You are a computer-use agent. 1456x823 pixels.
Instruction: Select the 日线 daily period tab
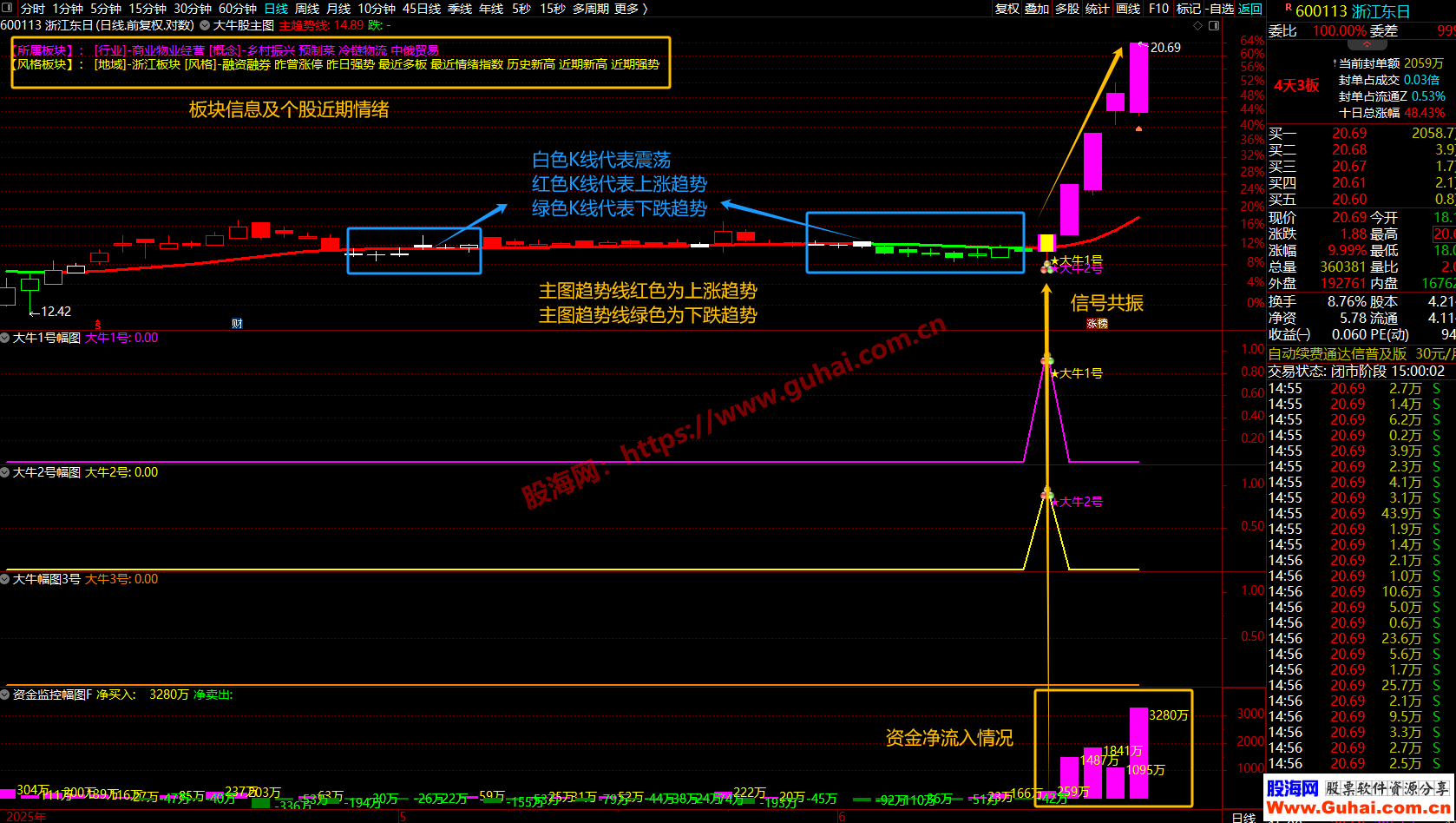276,9
